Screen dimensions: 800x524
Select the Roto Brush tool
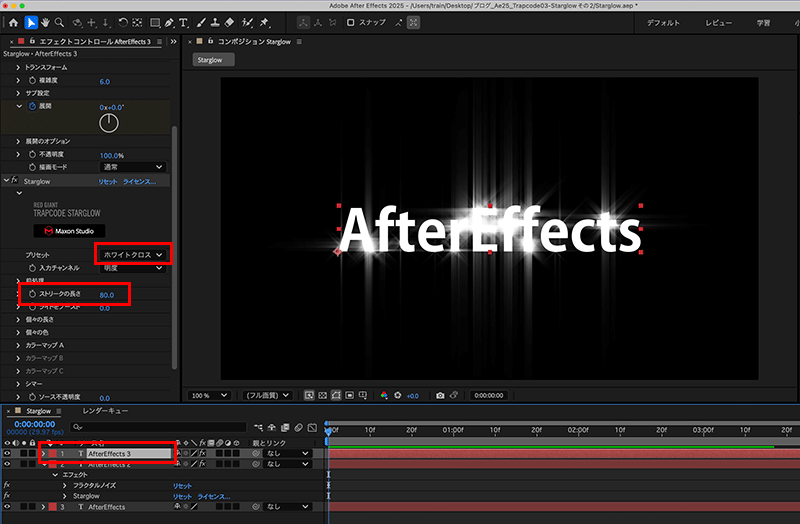click(x=247, y=22)
